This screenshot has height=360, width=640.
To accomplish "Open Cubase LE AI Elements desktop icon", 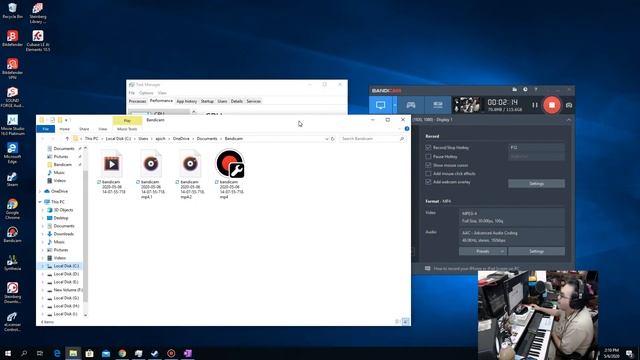I will coord(38,41).
